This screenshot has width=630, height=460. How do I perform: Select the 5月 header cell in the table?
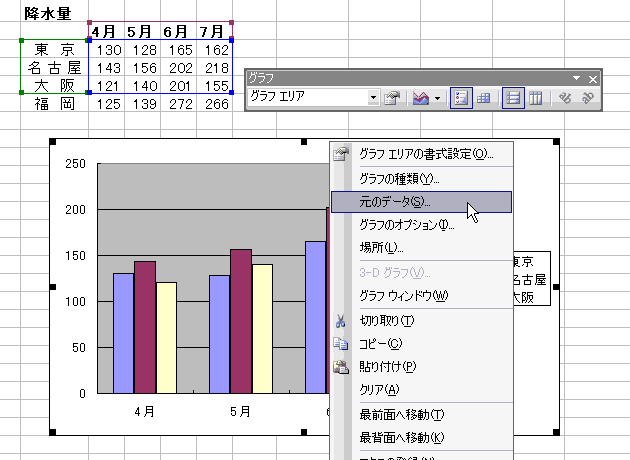[x=142, y=31]
